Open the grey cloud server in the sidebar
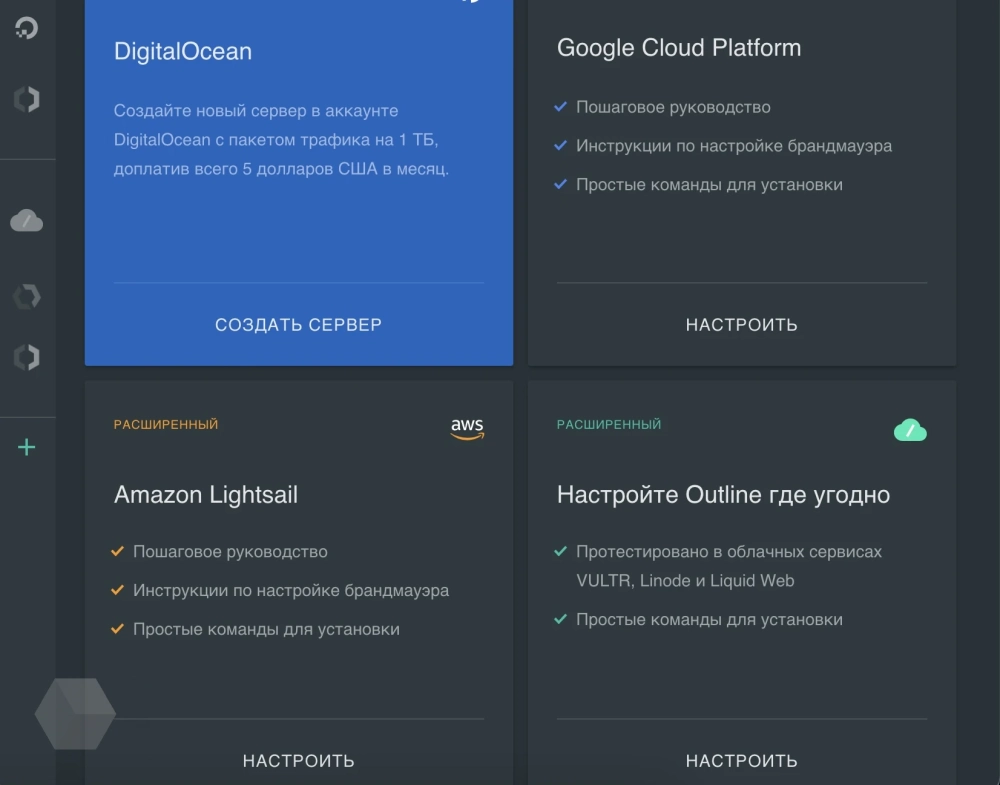The height and width of the screenshot is (785, 1000). (27, 221)
